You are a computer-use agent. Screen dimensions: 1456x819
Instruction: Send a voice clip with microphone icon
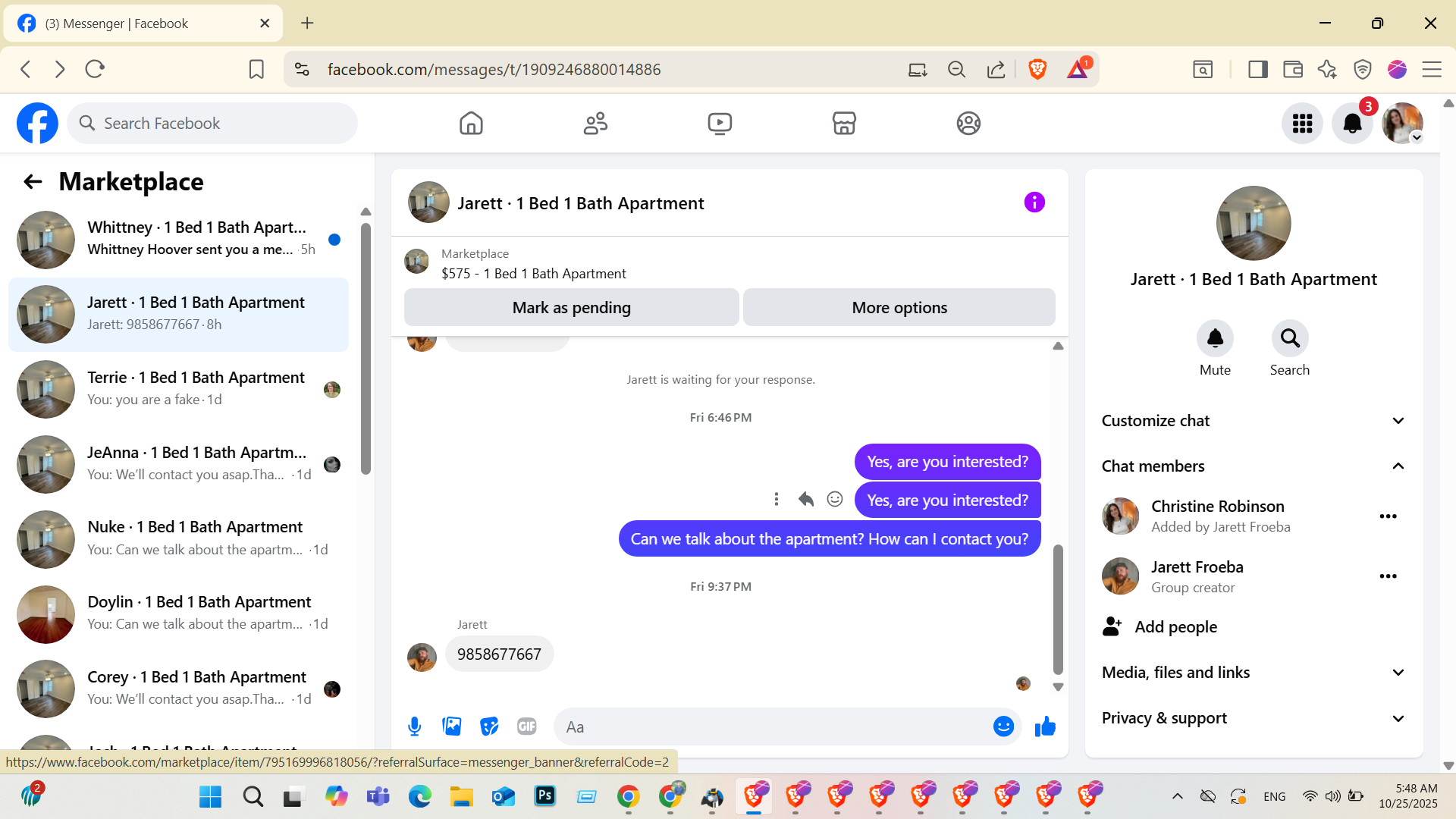click(414, 726)
